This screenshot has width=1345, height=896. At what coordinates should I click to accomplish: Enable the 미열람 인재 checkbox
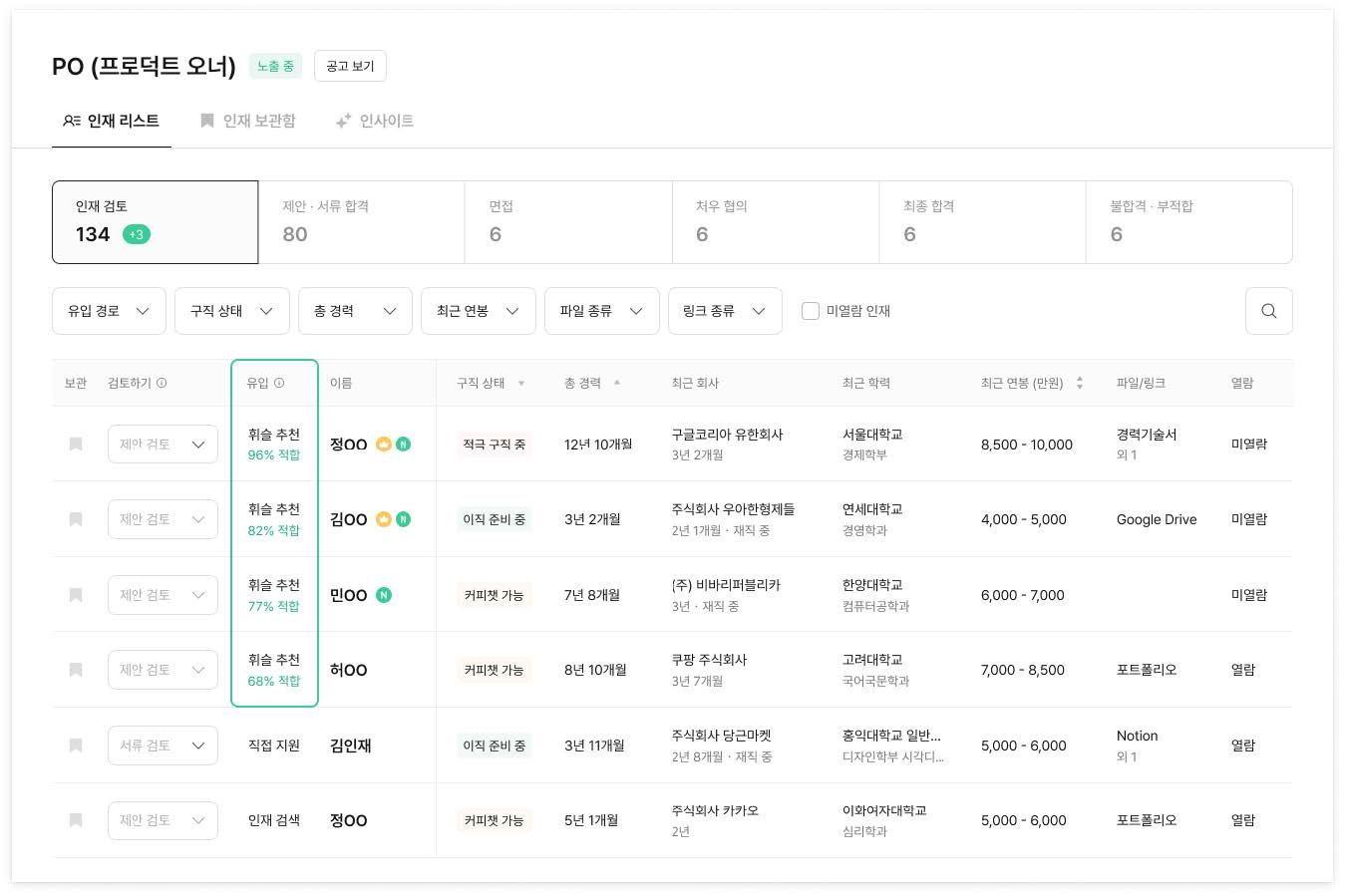(x=811, y=311)
